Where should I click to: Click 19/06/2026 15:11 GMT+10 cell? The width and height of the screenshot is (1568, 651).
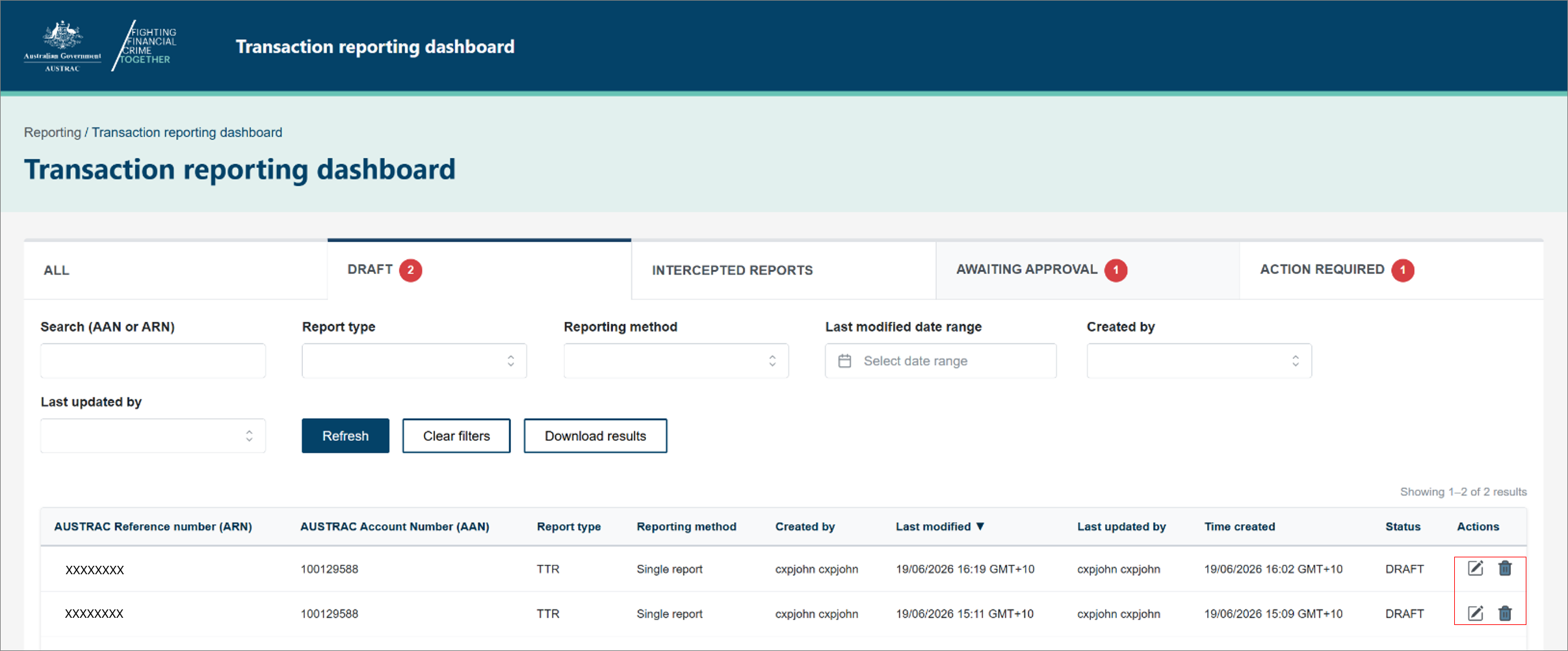click(965, 614)
